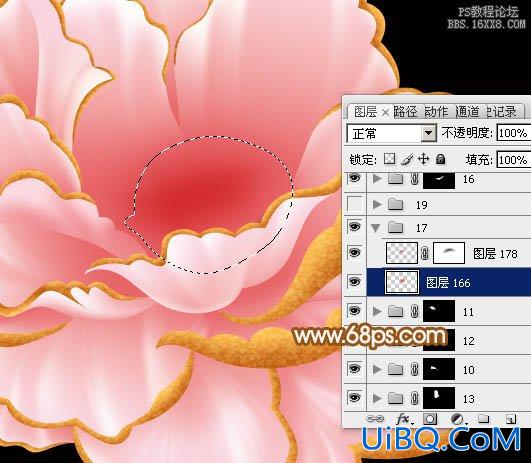The width and height of the screenshot is (531, 463).
Task: Hide layer 图层 178
Action: [x=354, y=253]
